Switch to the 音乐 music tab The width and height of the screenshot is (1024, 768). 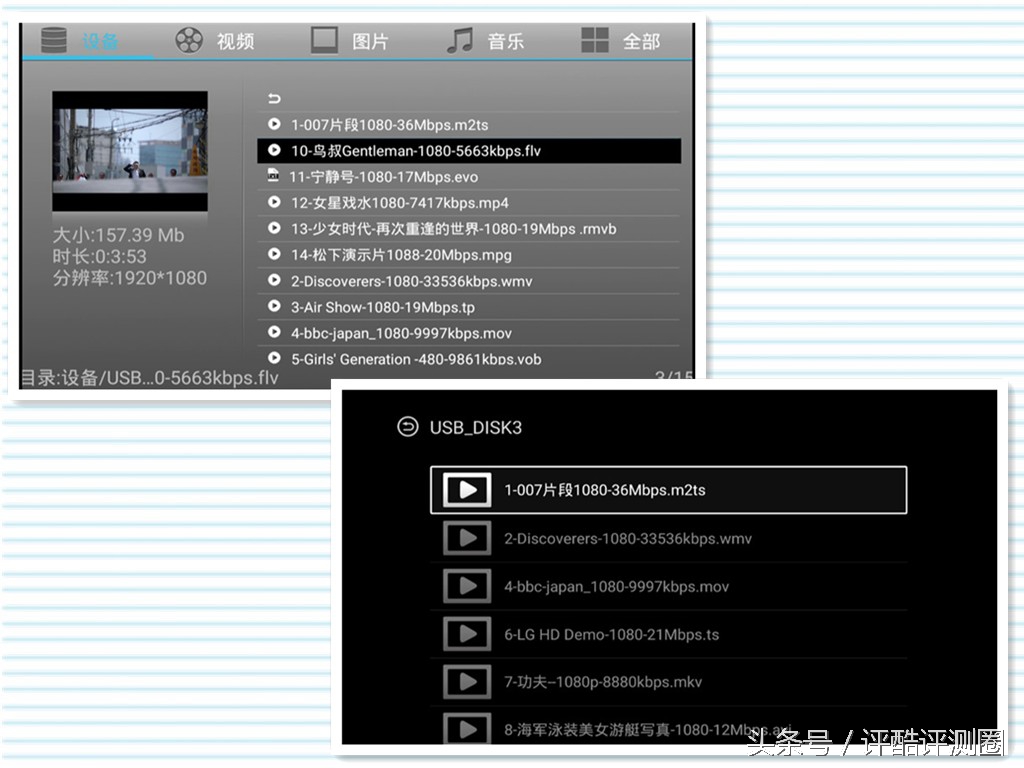click(485, 41)
